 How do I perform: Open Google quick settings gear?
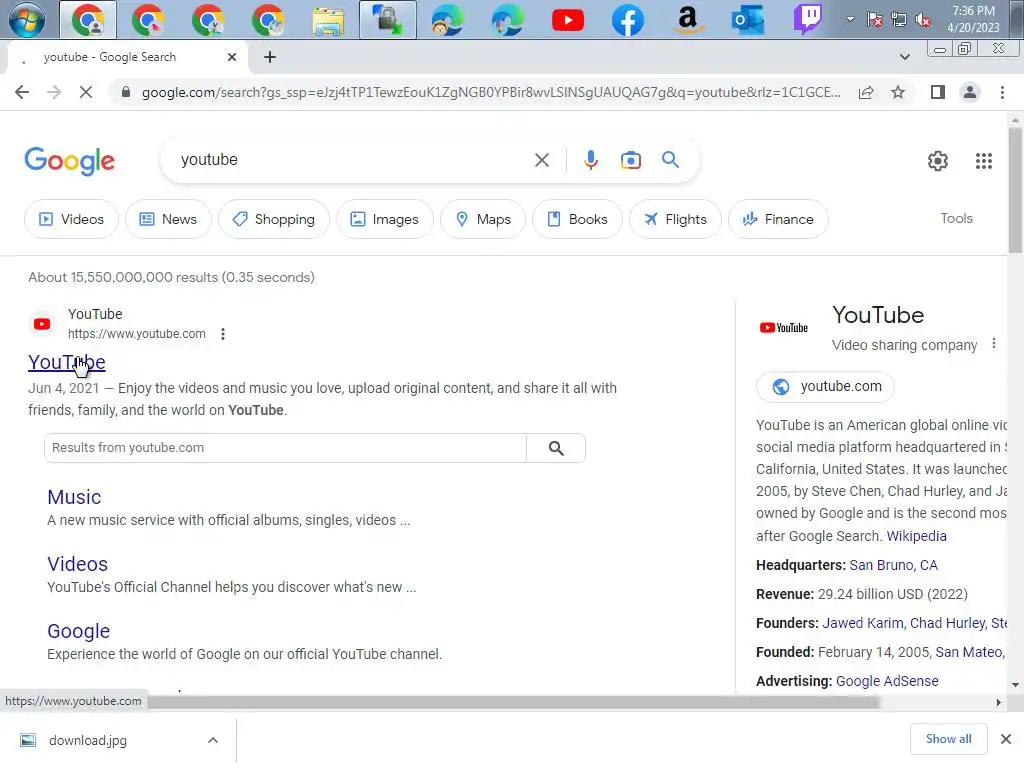click(937, 161)
